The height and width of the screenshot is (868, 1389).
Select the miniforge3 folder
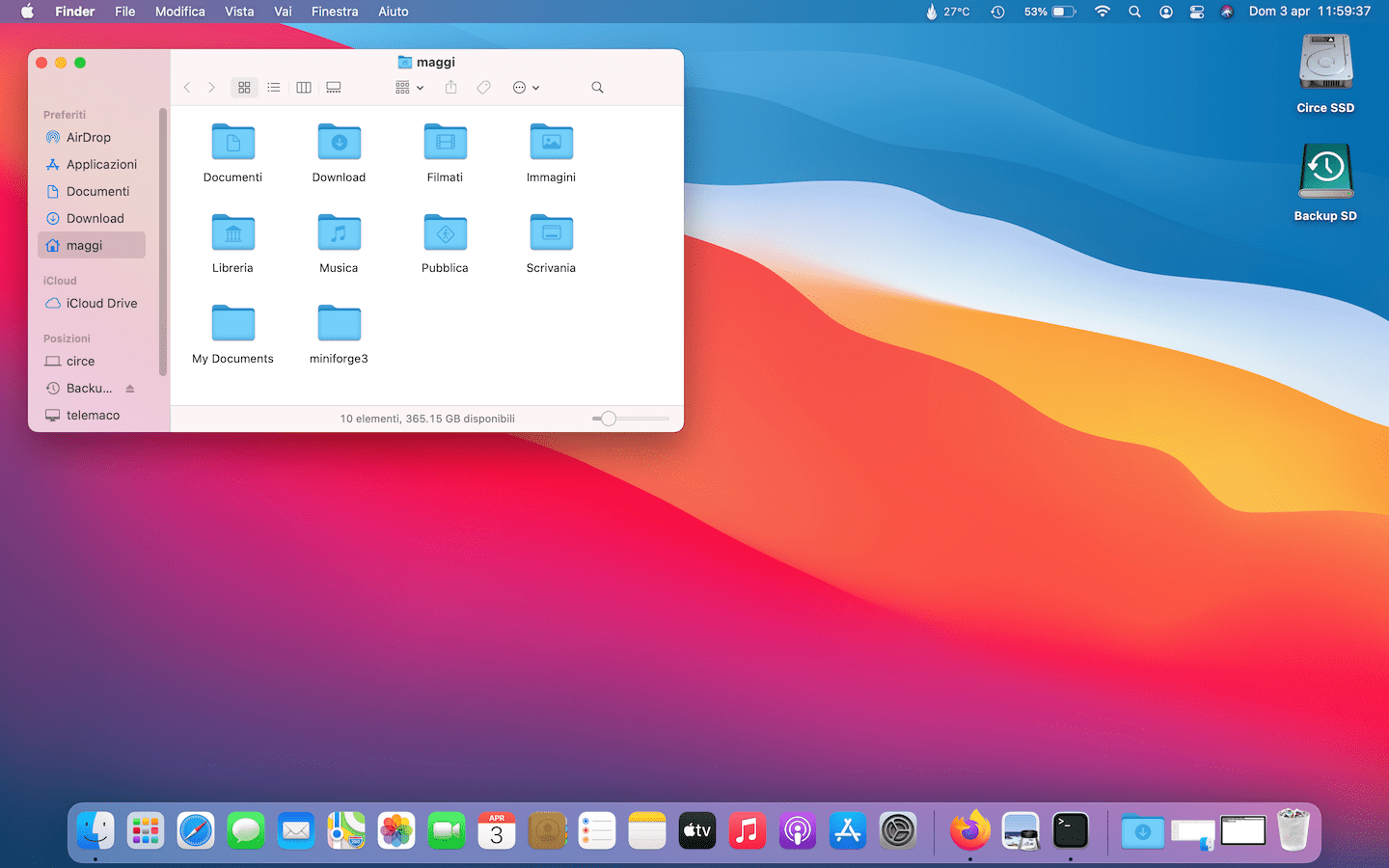click(x=339, y=324)
